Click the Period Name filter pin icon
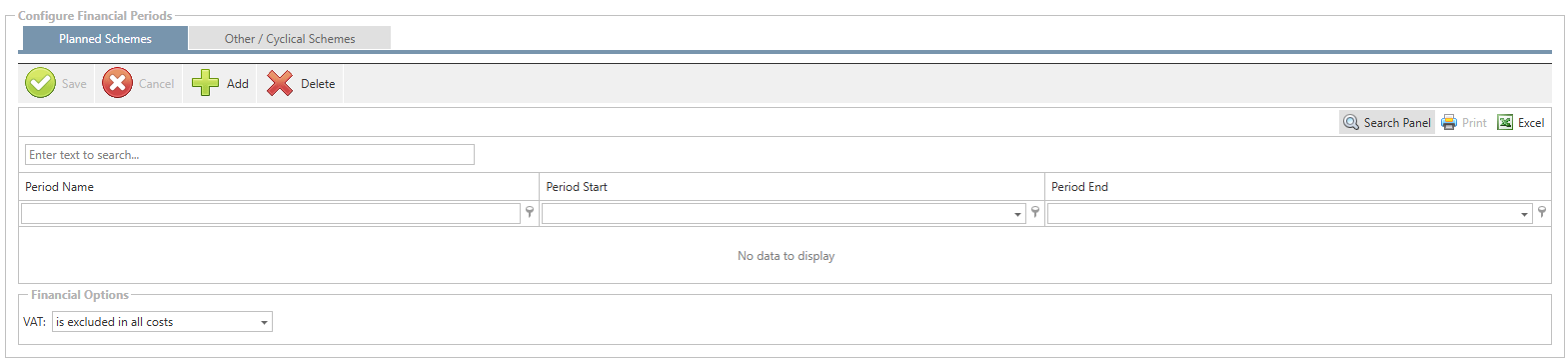Screen dimensions: 1568x364 pos(530,212)
